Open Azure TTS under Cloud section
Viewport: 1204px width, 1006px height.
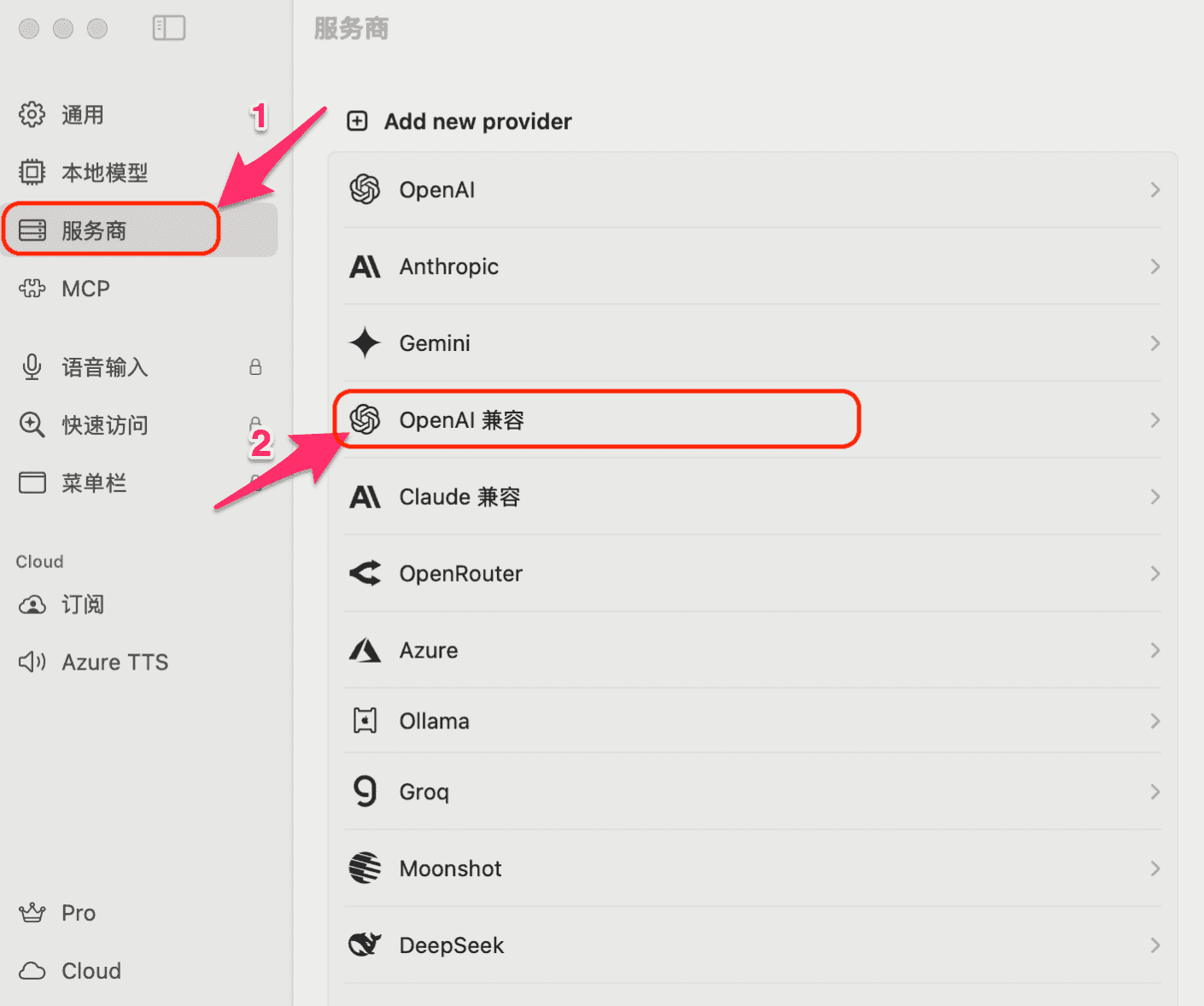click(x=114, y=662)
